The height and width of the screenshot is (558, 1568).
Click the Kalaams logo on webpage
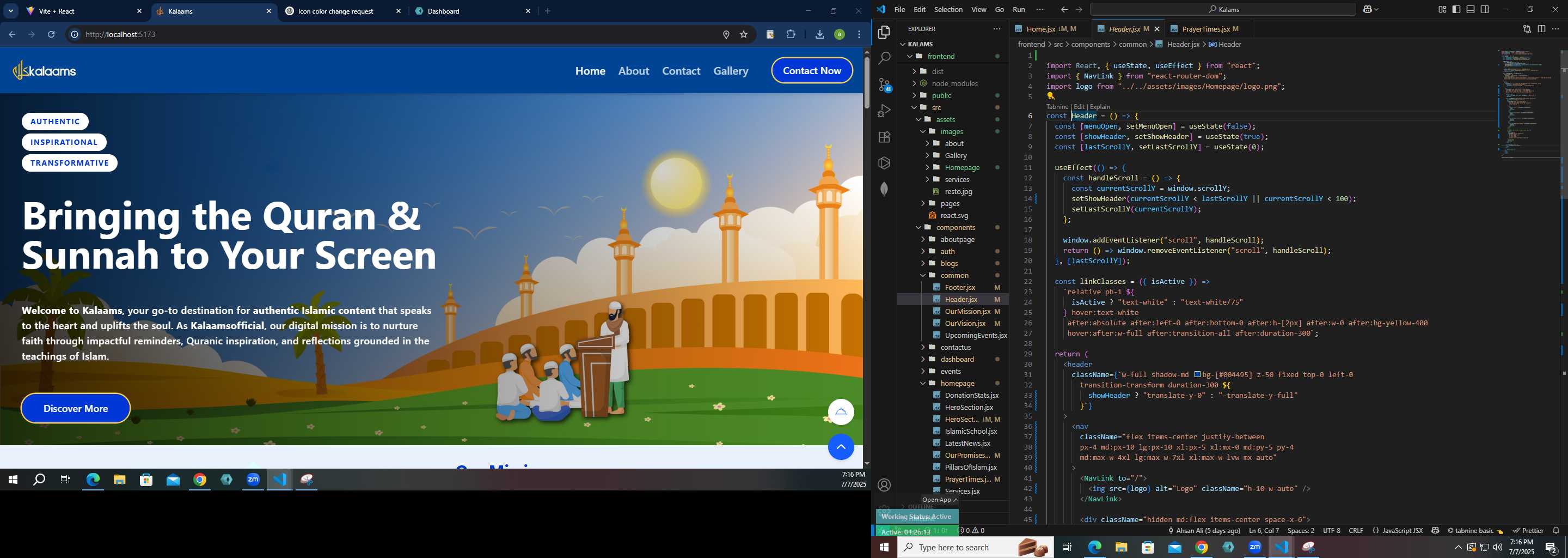45,71
